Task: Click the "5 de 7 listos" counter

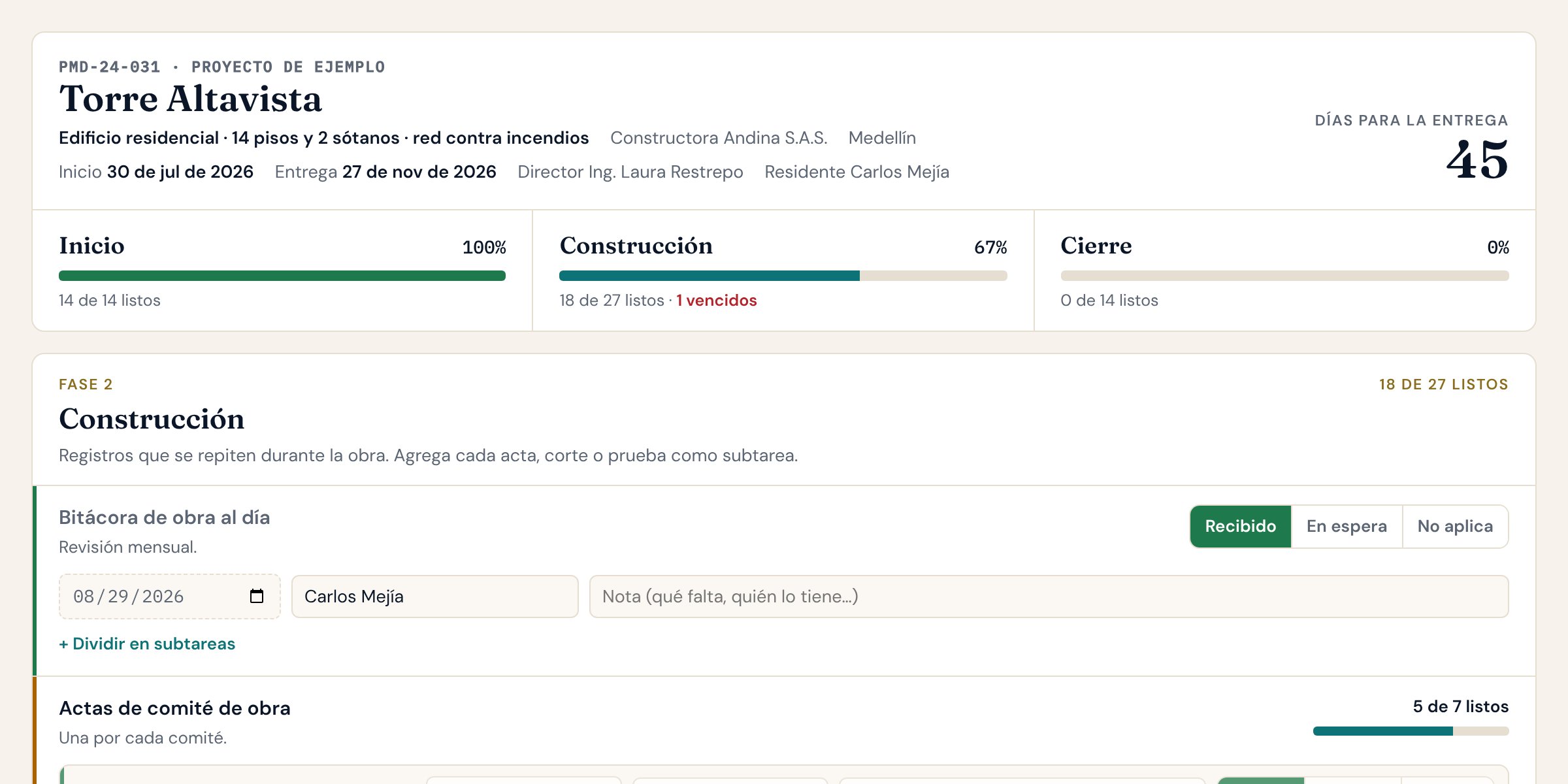Action: point(1461,706)
